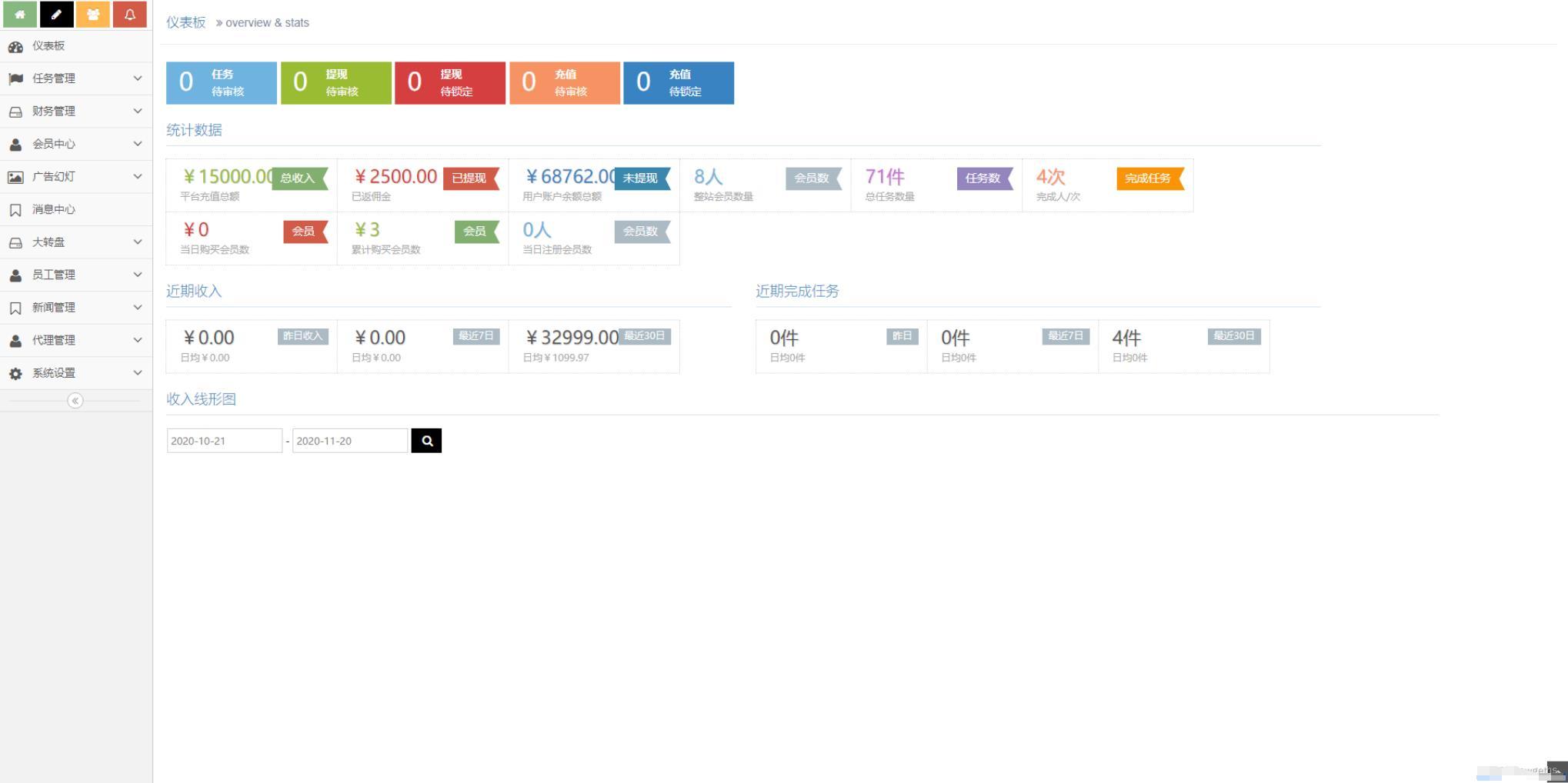Click the 仪表板 breadcrumb link
This screenshot has height=783, width=1568.
point(186,22)
